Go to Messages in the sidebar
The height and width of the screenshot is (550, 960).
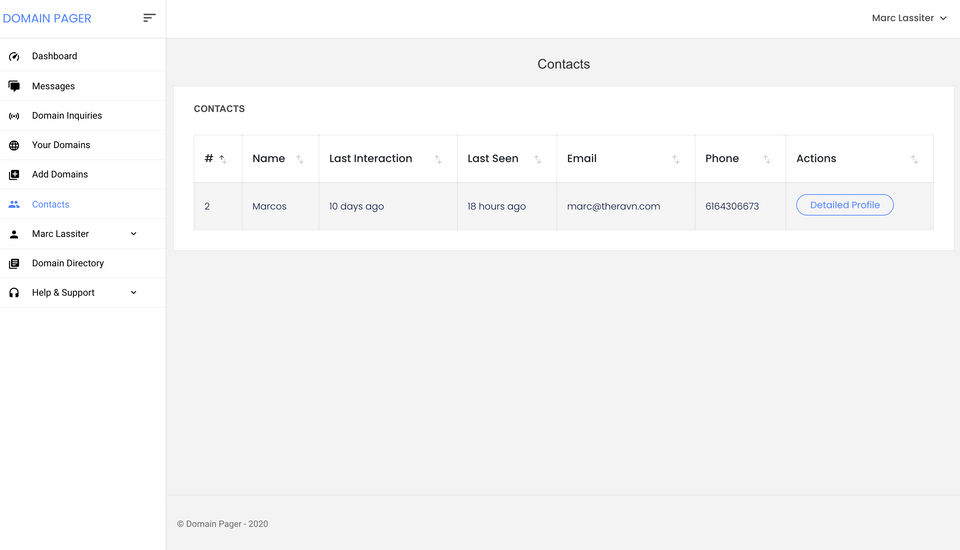click(83, 86)
